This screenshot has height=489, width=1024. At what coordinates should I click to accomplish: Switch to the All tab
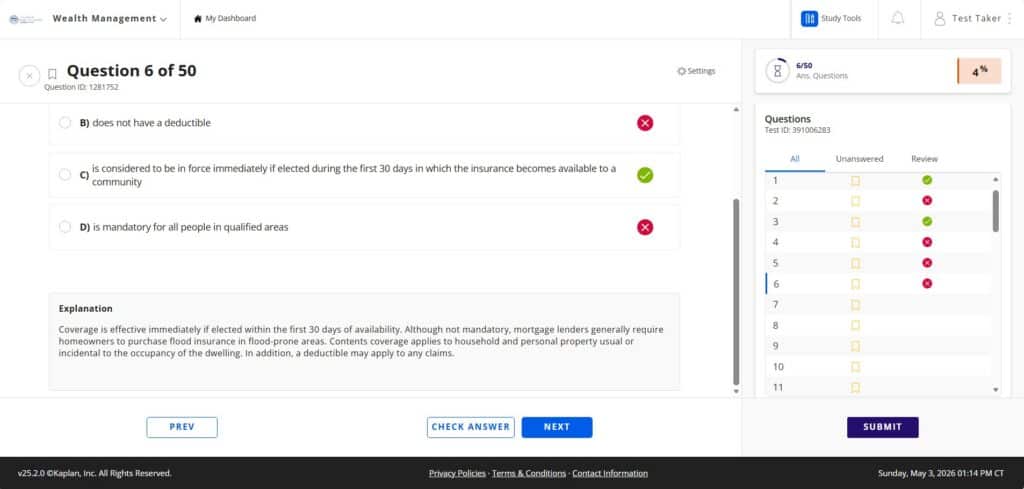click(795, 159)
